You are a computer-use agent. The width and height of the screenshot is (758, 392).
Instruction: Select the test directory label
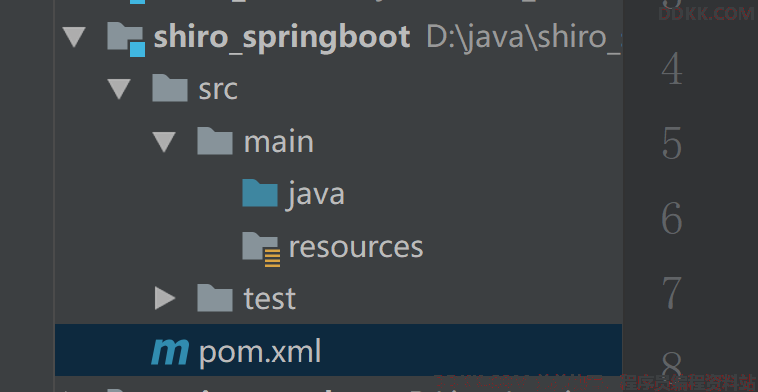pyautogui.click(x=270, y=299)
